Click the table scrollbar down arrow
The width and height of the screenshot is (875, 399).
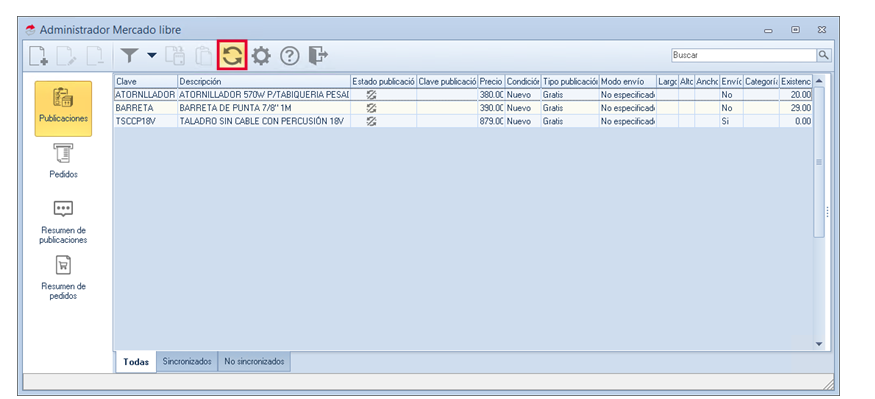tap(819, 344)
